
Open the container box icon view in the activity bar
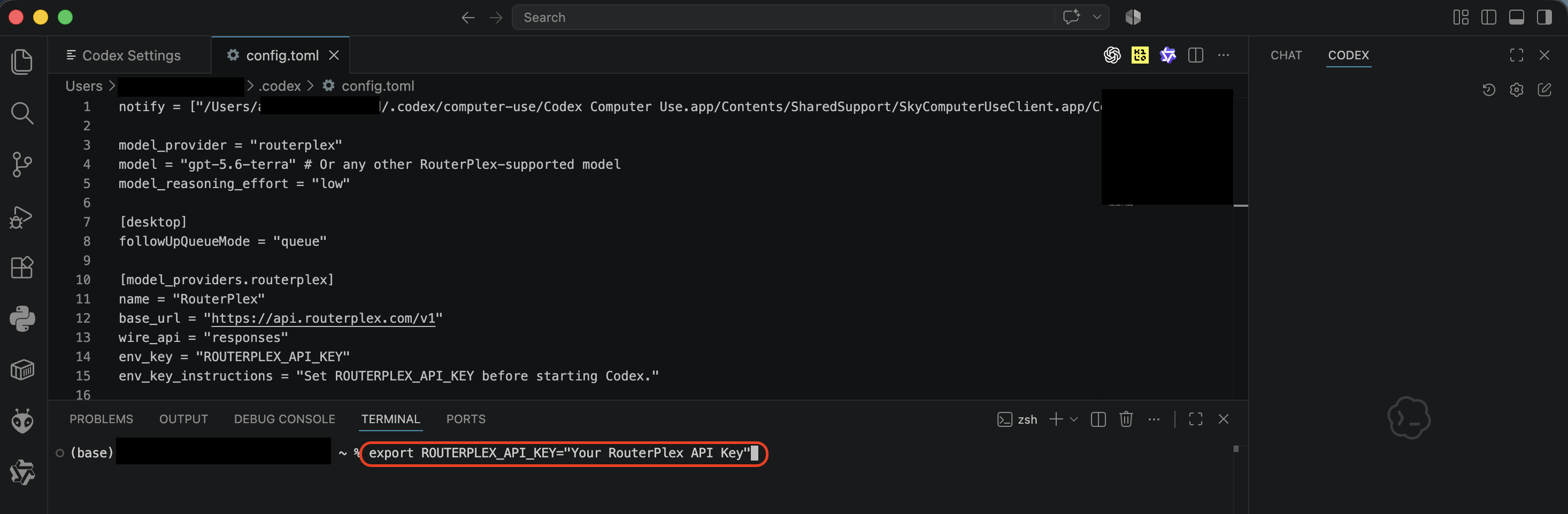22,369
